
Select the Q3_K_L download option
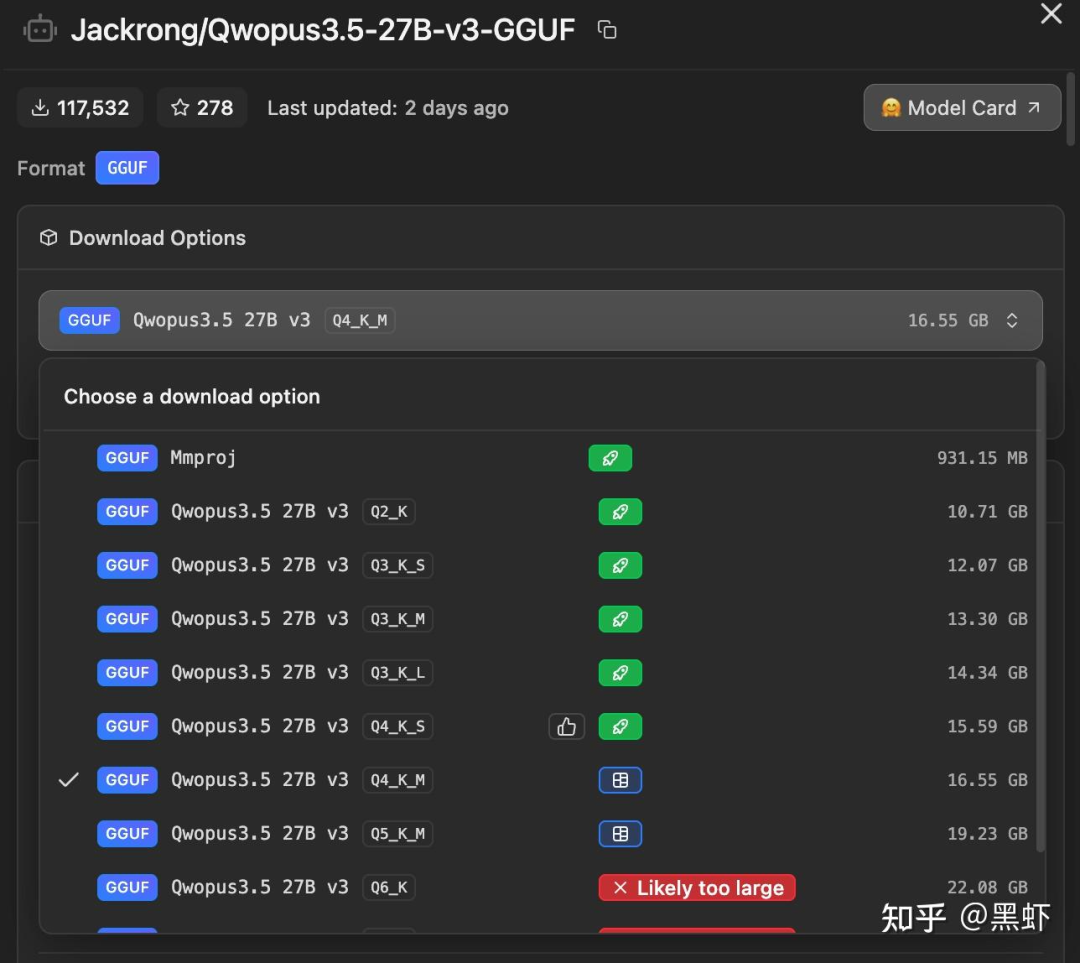point(541,673)
